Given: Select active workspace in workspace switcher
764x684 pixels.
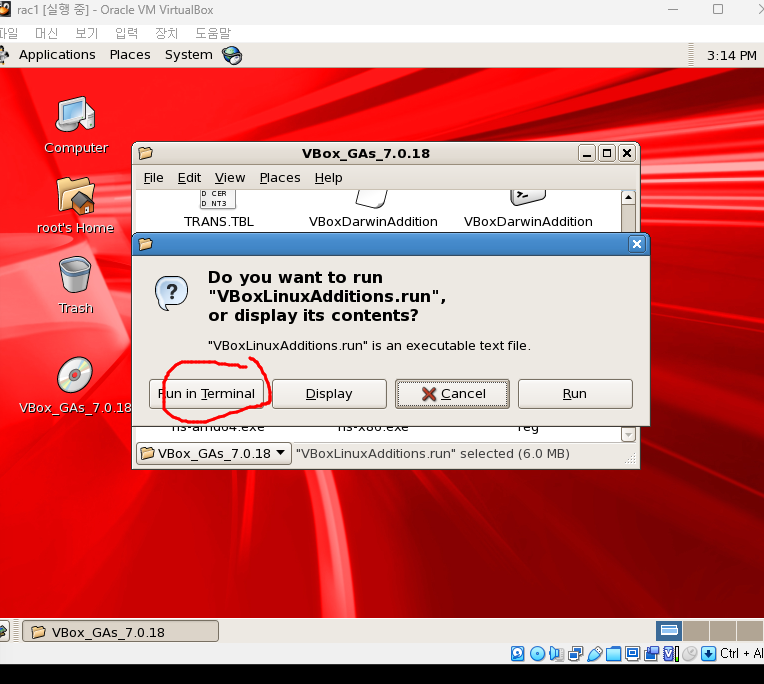Looking at the screenshot, I should click(x=669, y=631).
